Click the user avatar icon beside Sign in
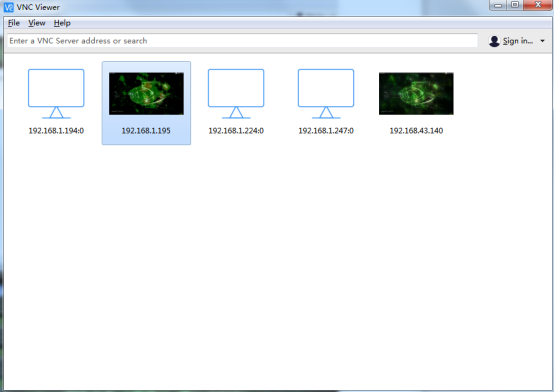 click(494, 41)
